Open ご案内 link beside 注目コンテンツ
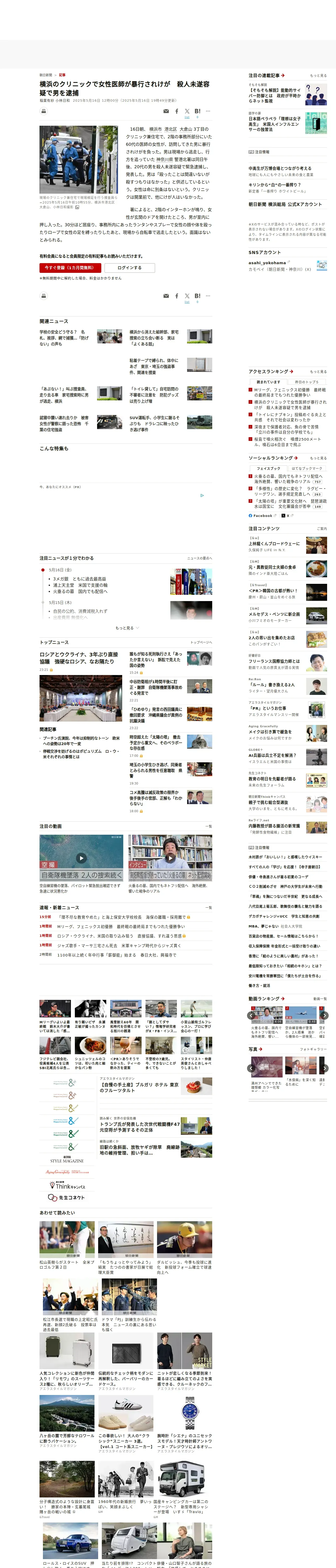 tap(322, 528)
